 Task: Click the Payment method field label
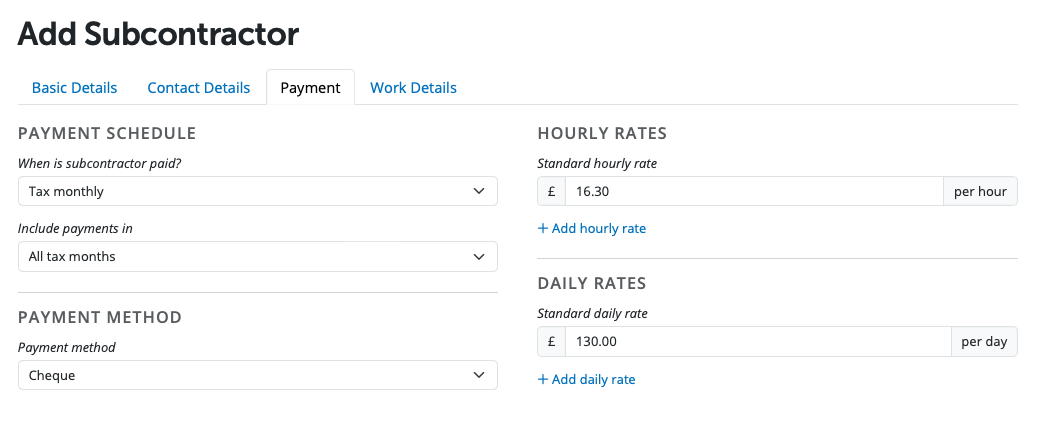click(x=67, y=347)
